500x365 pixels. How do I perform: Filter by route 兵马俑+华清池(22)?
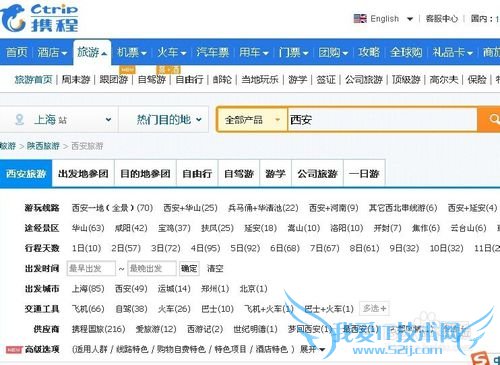point(263,208)
